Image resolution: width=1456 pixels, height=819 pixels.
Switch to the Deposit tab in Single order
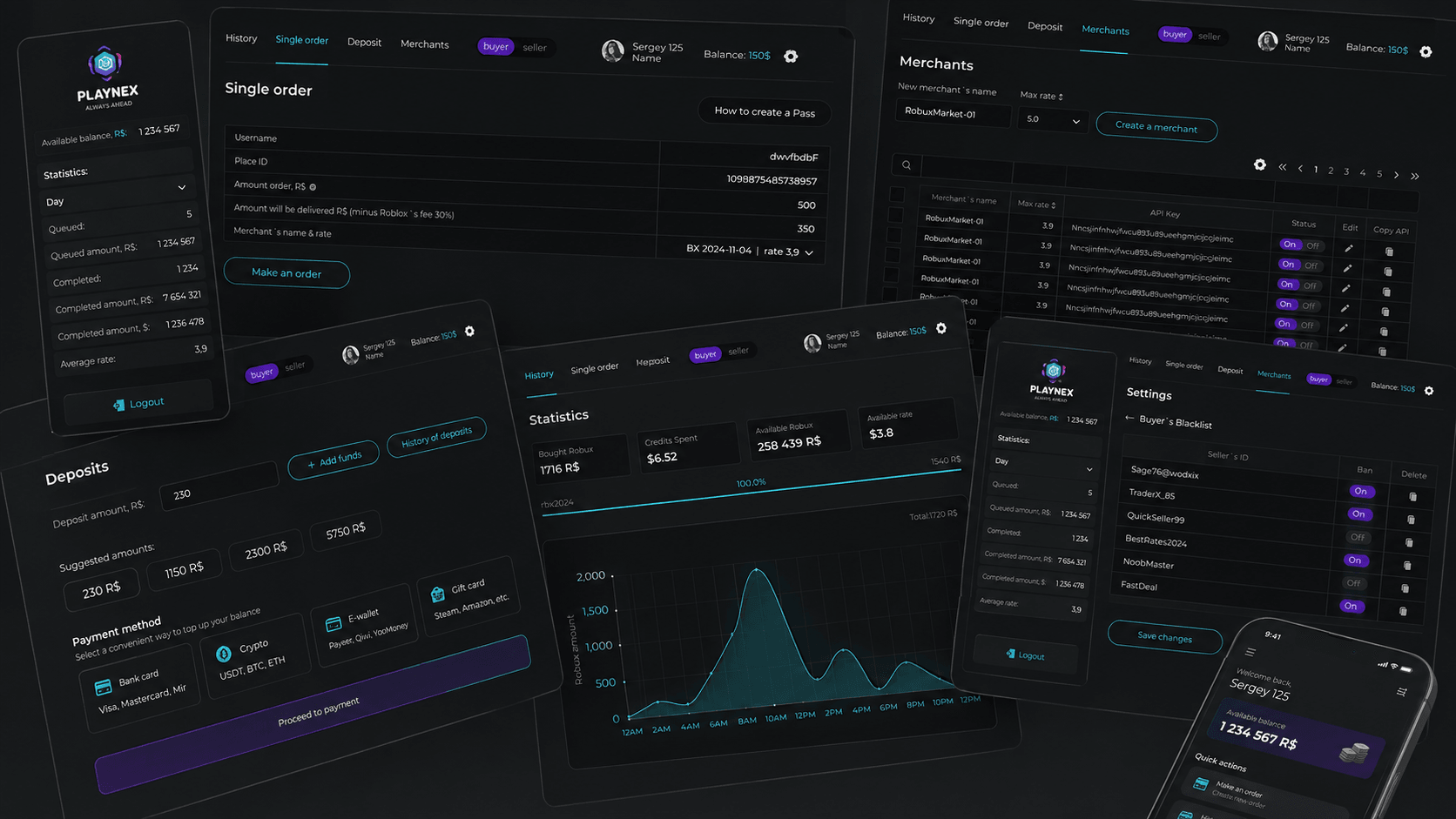364,43
